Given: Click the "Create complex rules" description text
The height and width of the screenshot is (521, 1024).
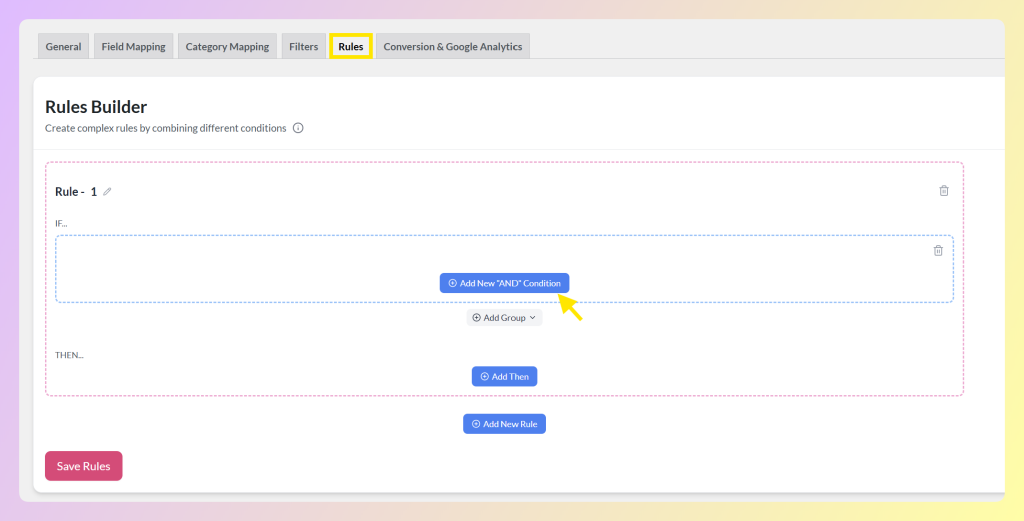Looking at the screenshot, I should point(166,128).
